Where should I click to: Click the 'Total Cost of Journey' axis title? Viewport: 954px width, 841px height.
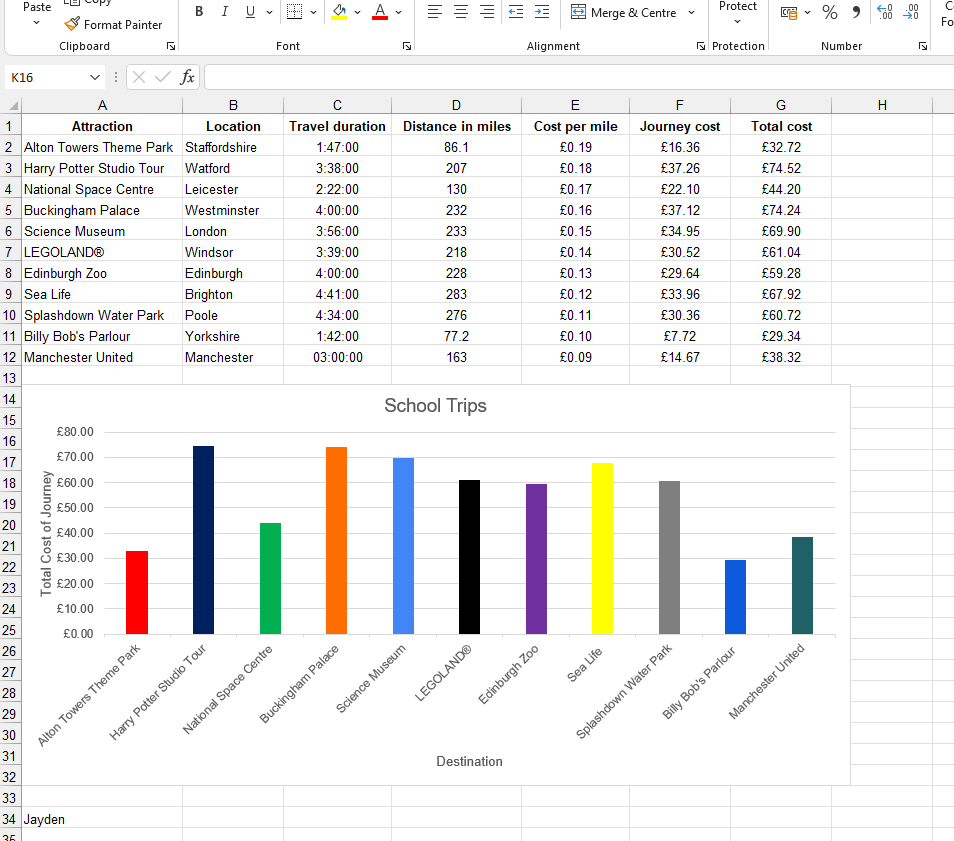46,534
